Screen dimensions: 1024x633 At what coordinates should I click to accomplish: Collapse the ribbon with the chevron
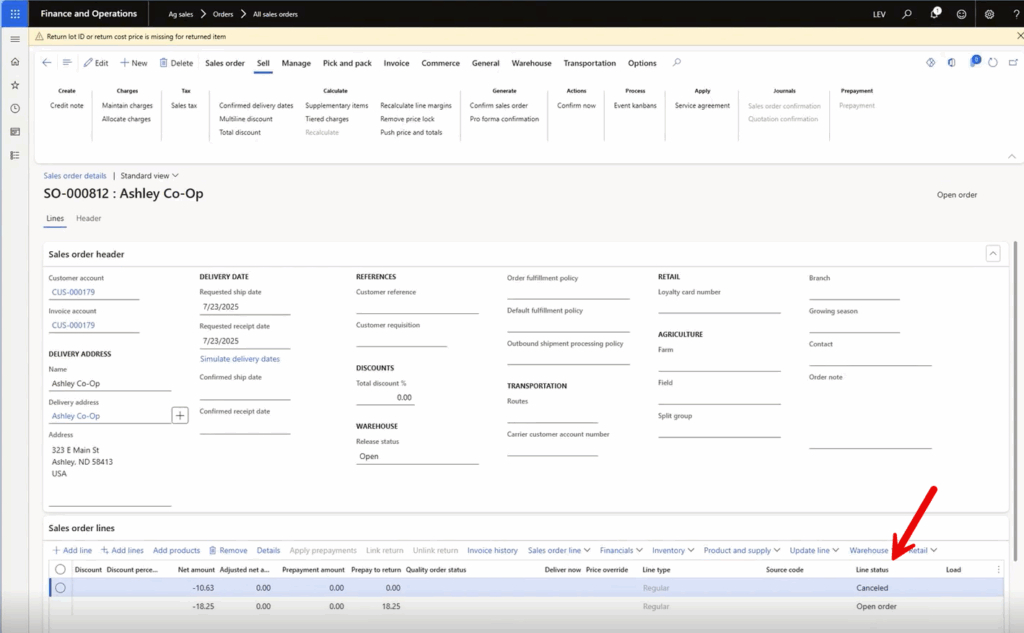[1012, 156]
